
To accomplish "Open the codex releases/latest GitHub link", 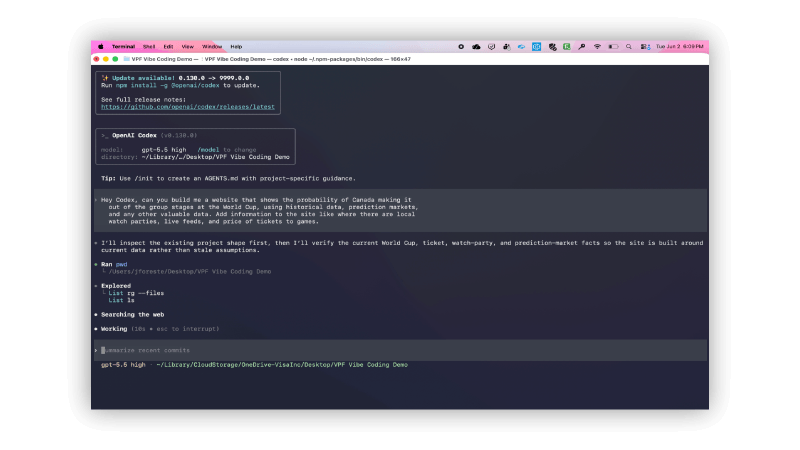I will coord(188,107).
